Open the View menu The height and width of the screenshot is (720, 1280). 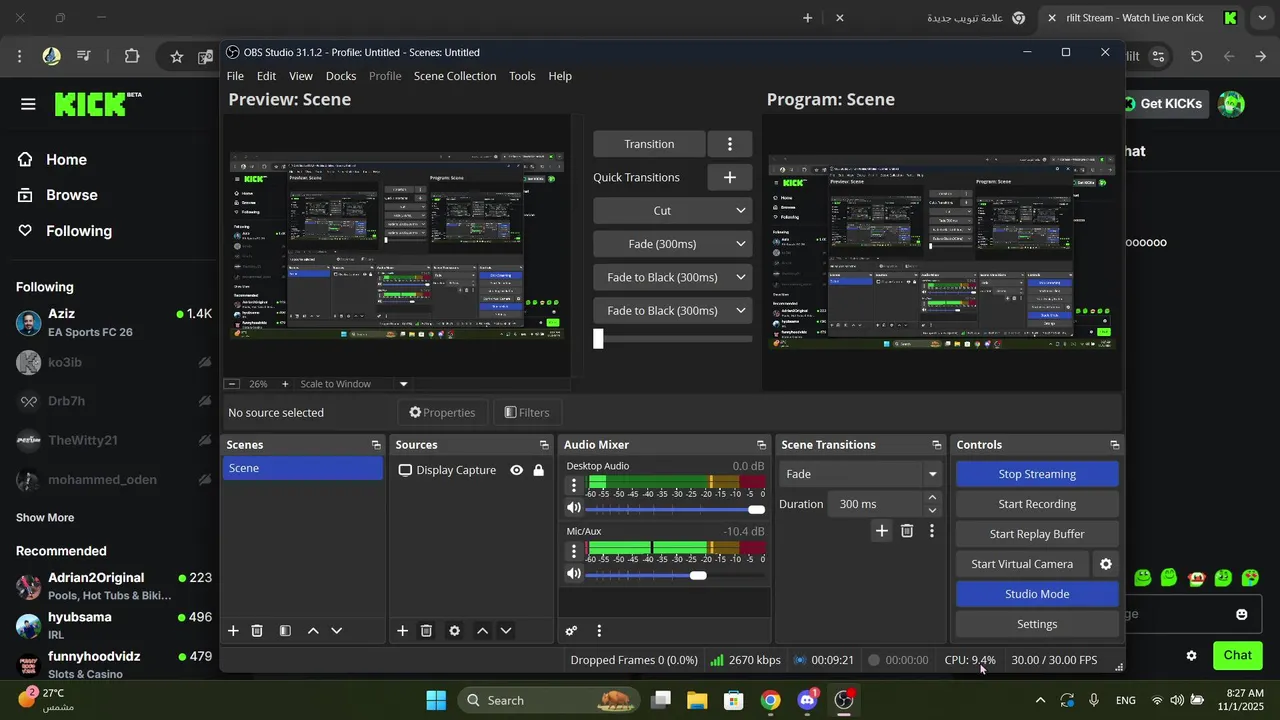pyautogui.click(x=301, y=76)
